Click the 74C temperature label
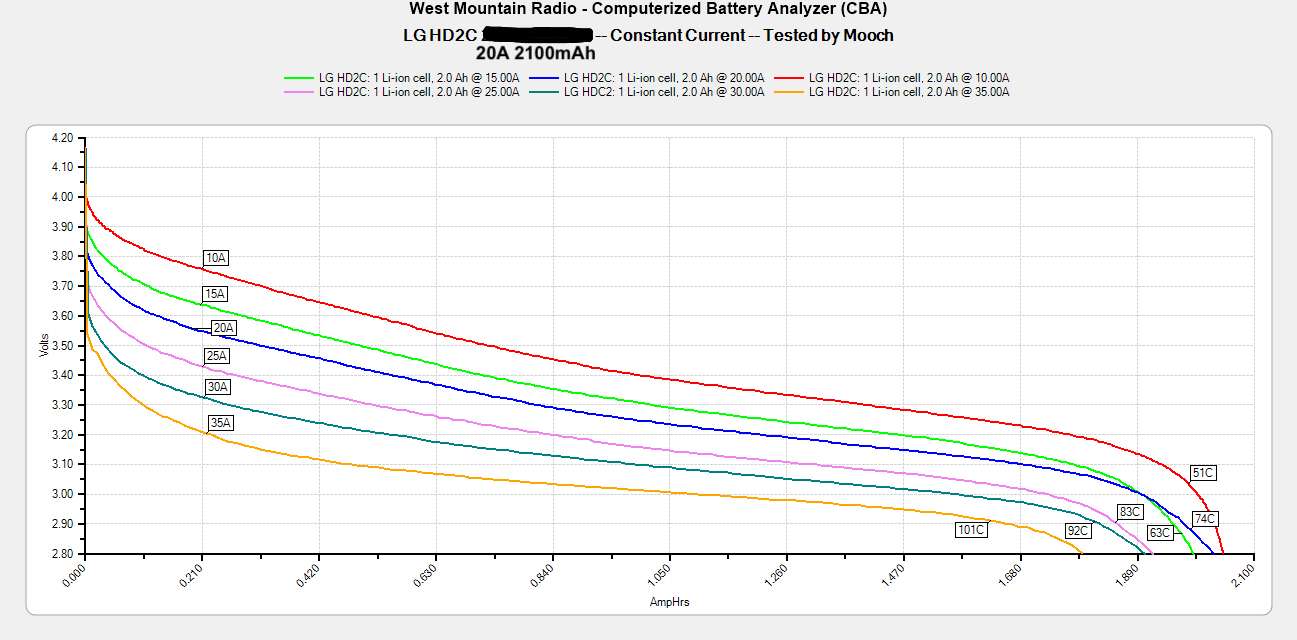Screen dimensions: 1297x640 (1205, 519)
